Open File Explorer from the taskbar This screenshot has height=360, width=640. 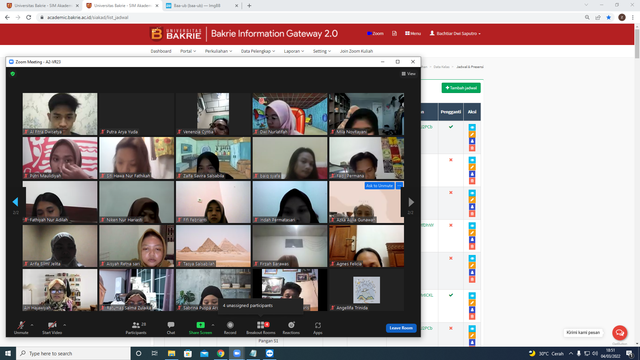(x=171, y=353)
